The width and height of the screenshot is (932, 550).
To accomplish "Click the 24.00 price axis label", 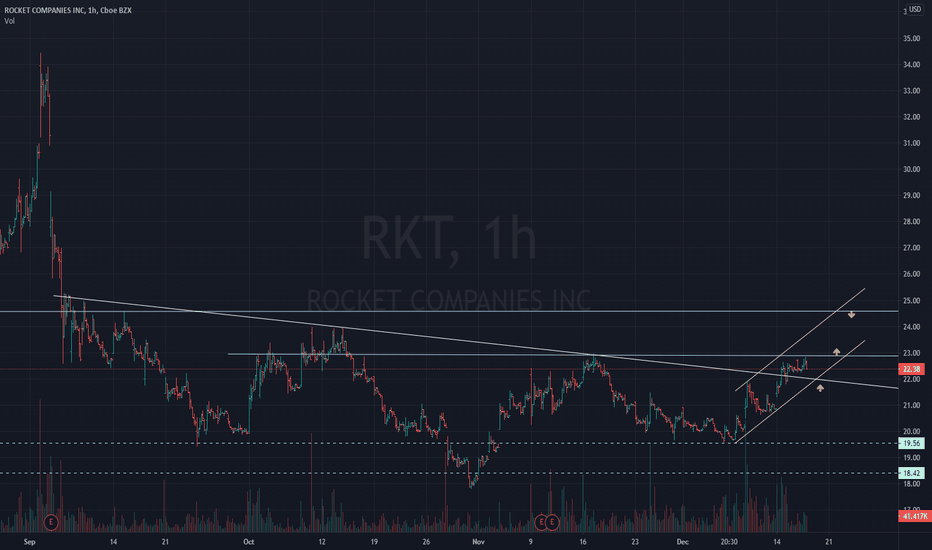I will [911, 327].
